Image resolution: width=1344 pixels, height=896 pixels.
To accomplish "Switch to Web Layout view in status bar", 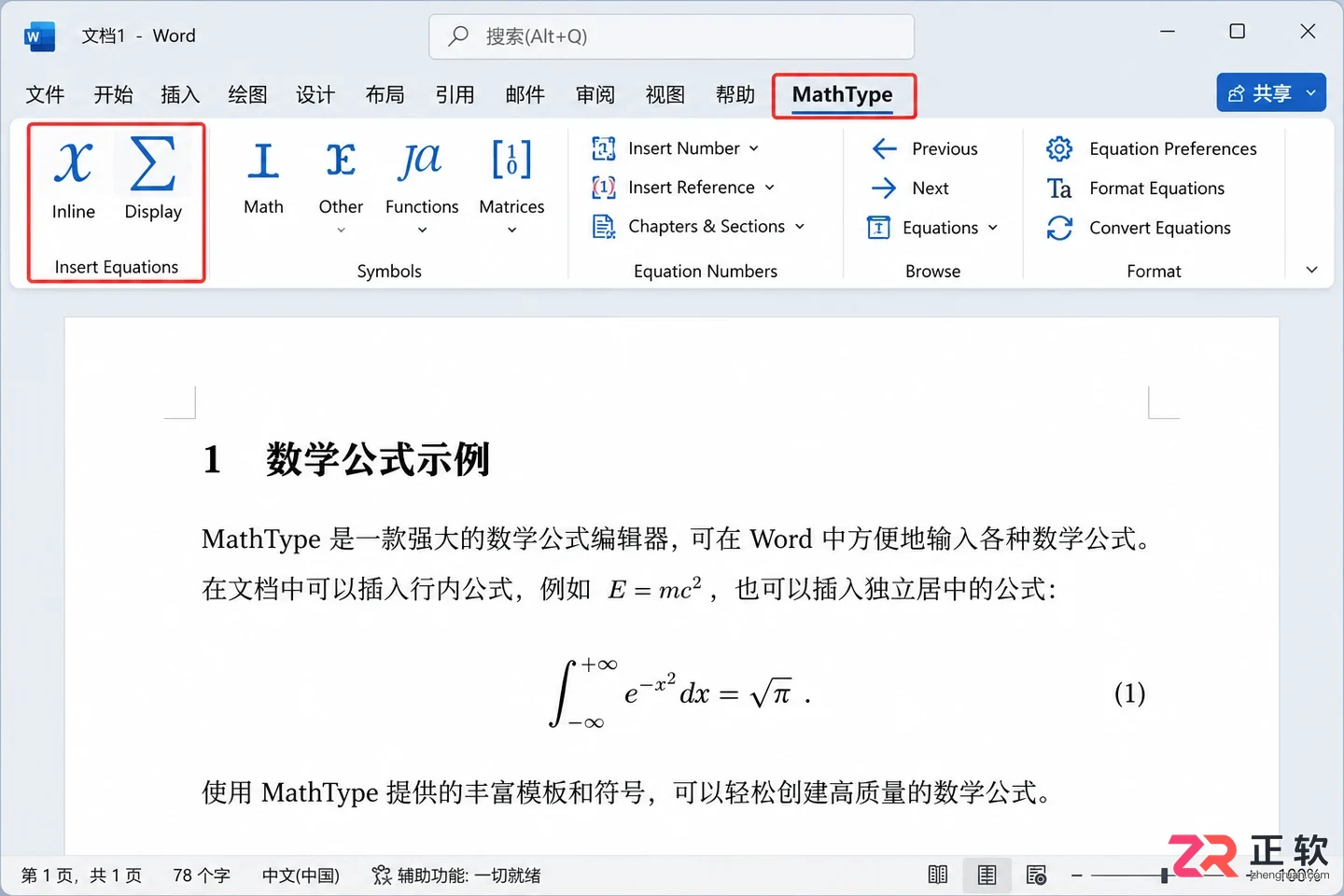I will (x=1036, y=875).
